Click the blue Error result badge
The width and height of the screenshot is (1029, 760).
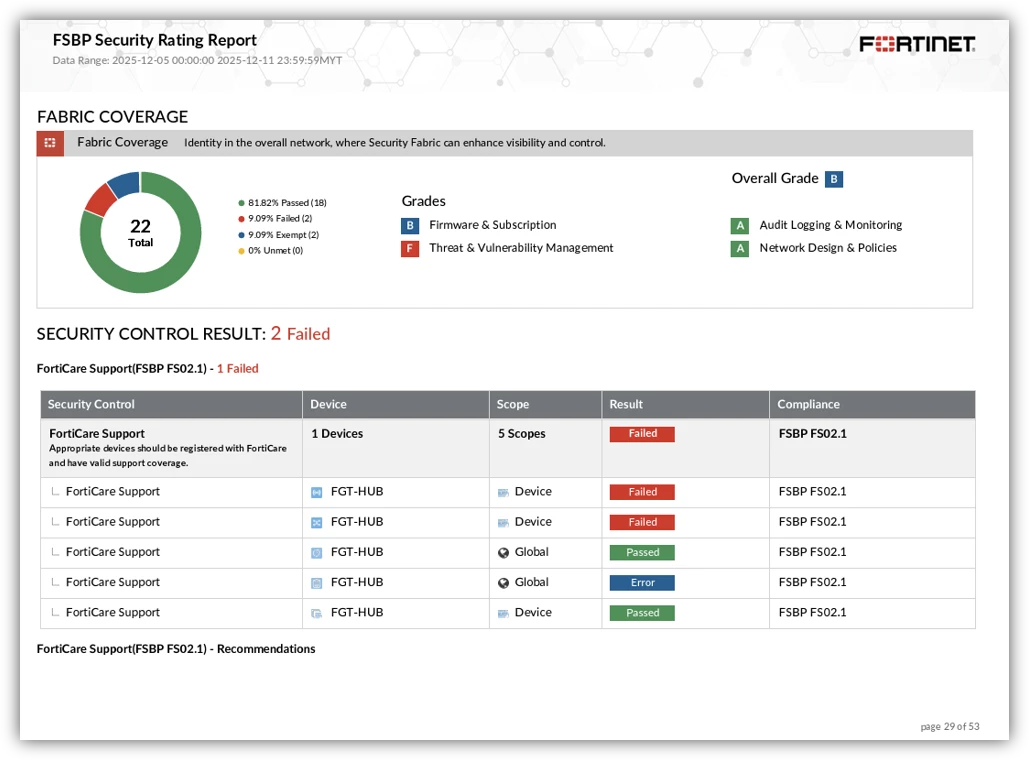coord(642,583)
